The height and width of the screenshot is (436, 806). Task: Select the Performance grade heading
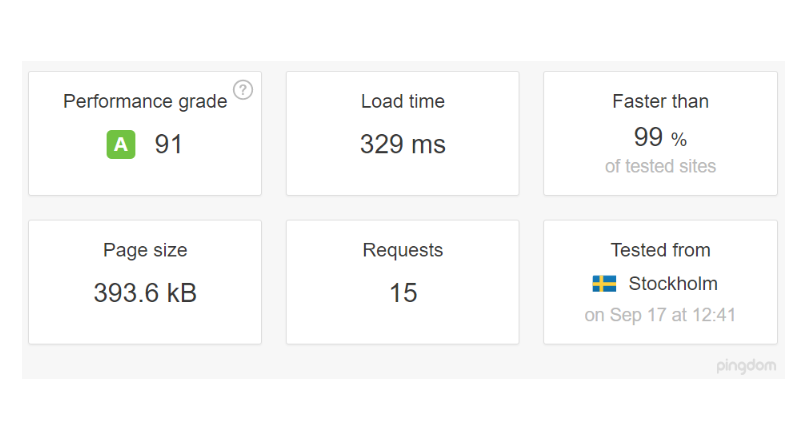[x=145, y=102]
